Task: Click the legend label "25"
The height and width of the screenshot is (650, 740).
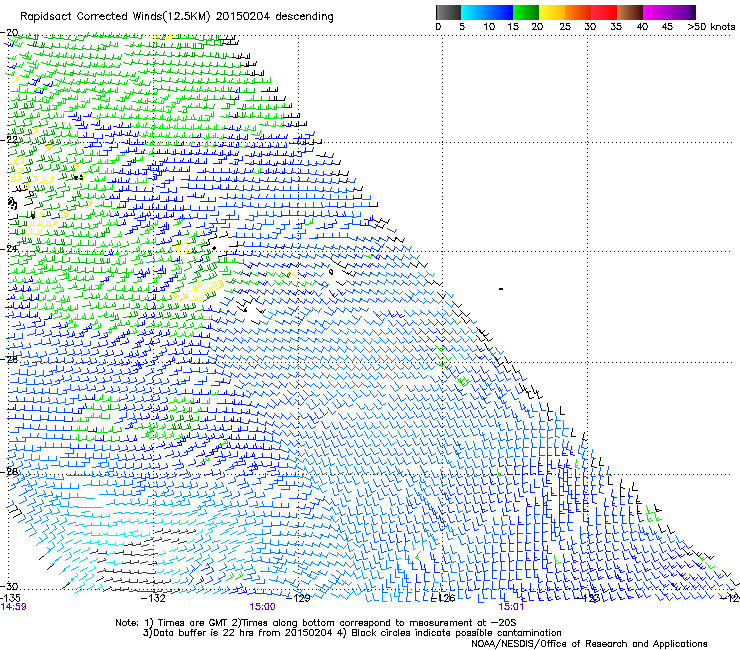Action: coord(565,27)
